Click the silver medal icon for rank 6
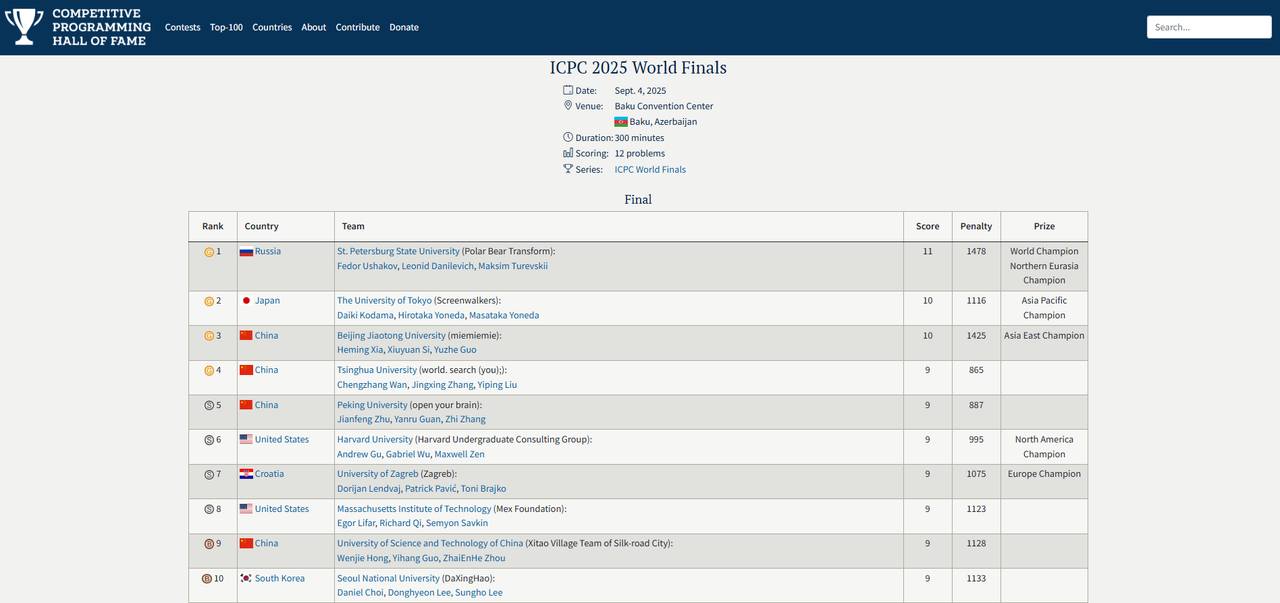This screenshot has width=1280, height=603. pyautogui.click(x=209, y=440)
